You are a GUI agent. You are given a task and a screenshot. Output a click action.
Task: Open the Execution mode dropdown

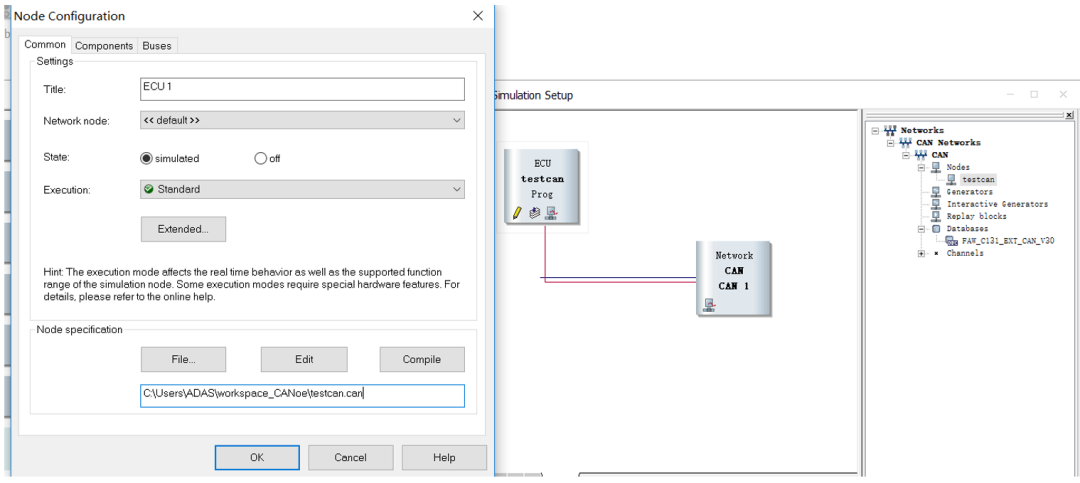point(457,189)
